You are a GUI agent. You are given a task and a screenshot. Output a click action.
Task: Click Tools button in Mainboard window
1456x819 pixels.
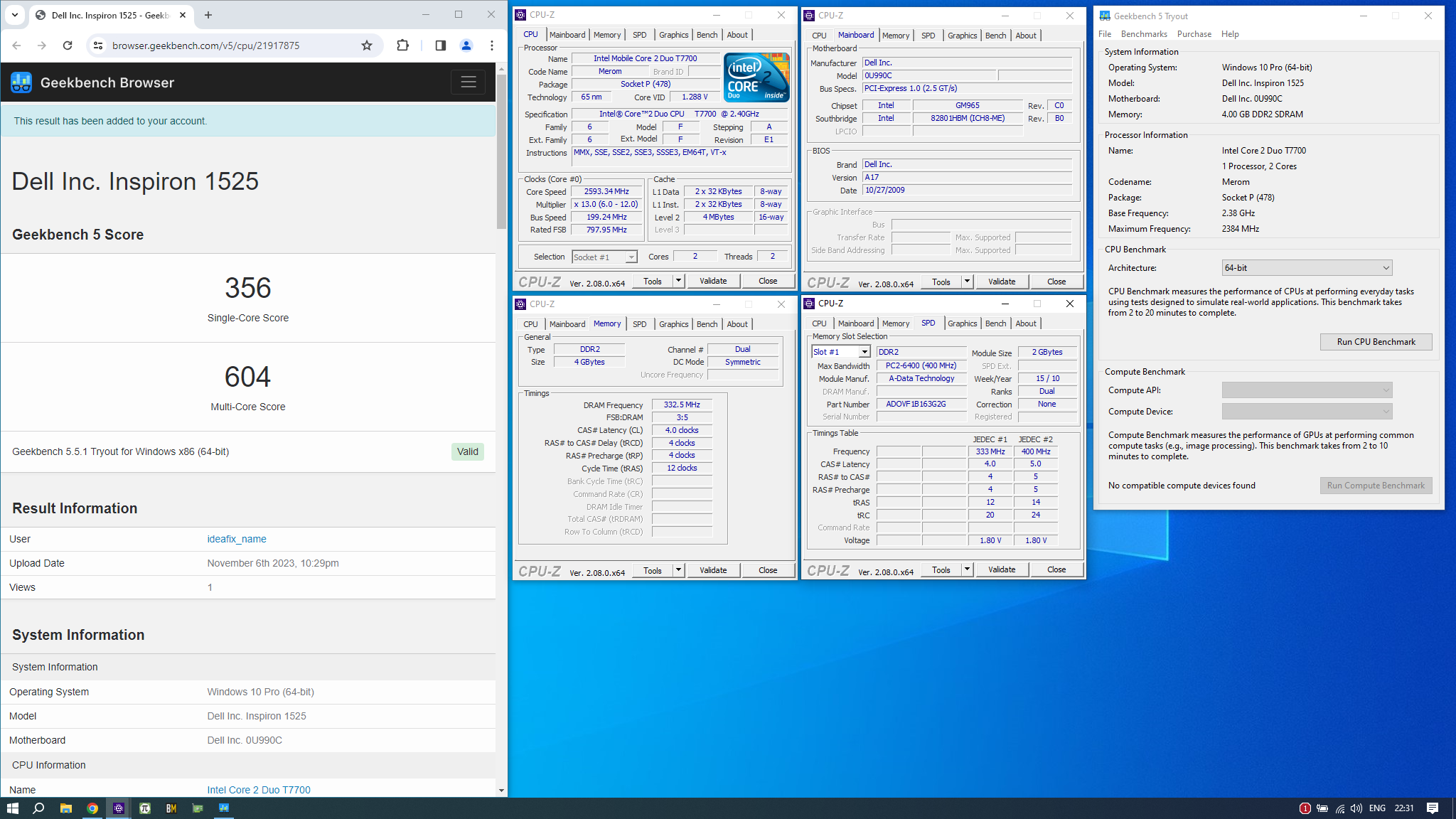click(941, 282)
